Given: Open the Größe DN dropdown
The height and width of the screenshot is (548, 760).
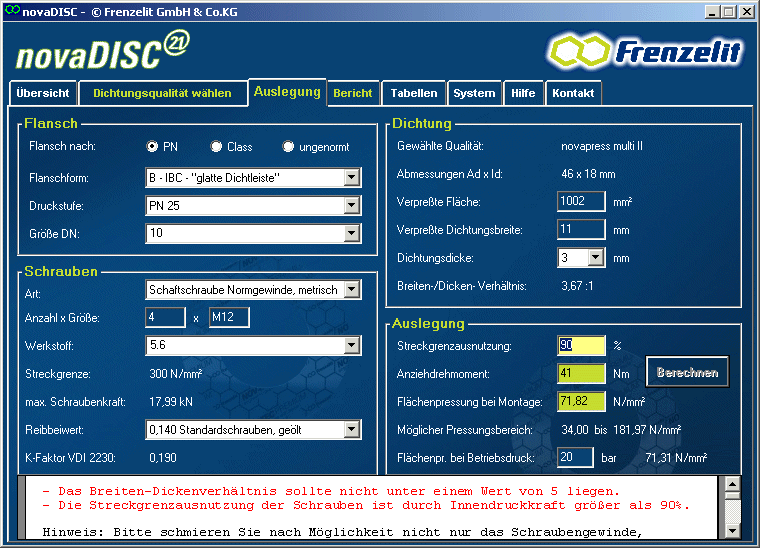Looking at the screenshot, I should [351, 234].
